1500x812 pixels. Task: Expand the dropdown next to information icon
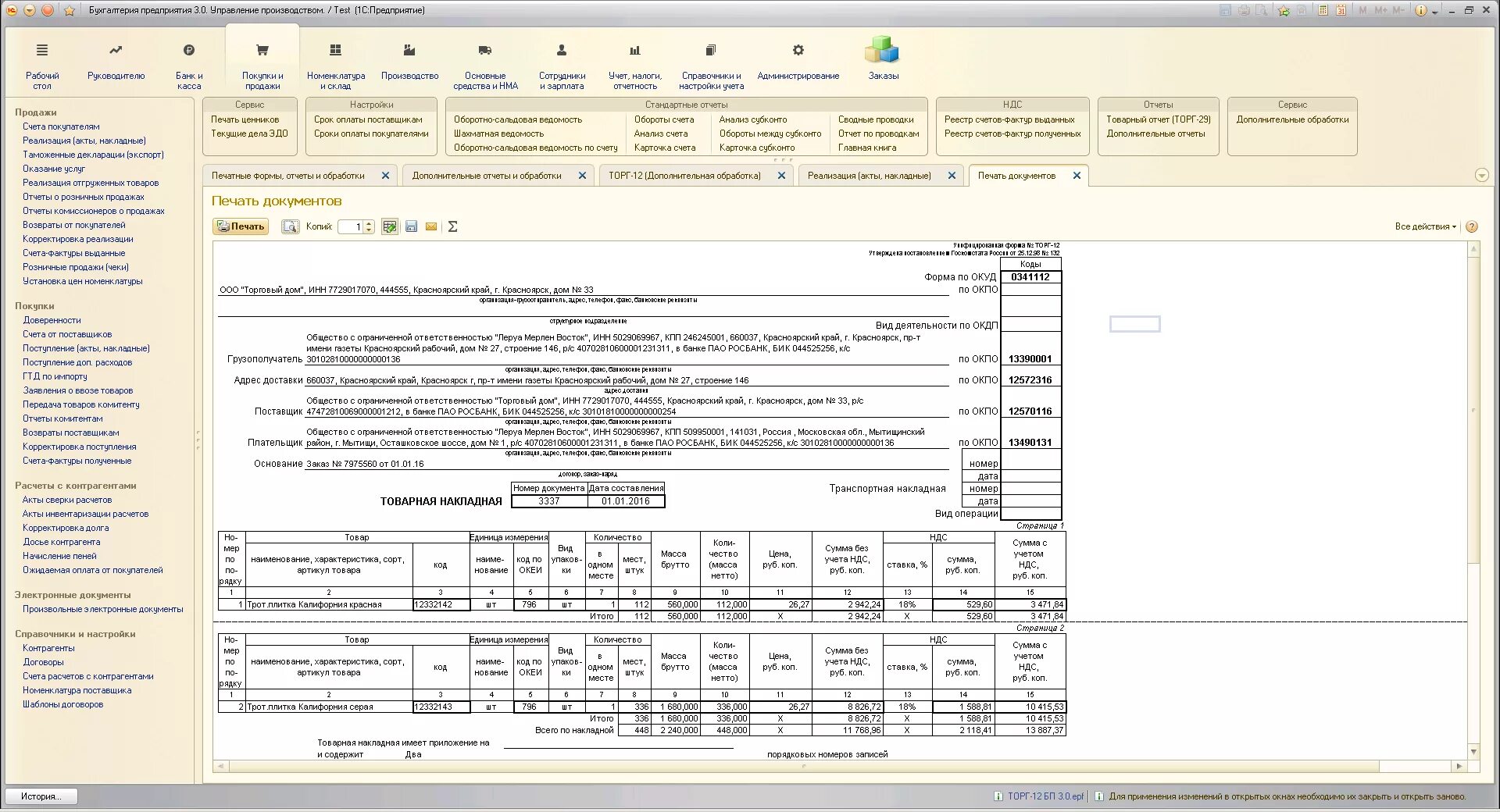[x=1435, y=12]
